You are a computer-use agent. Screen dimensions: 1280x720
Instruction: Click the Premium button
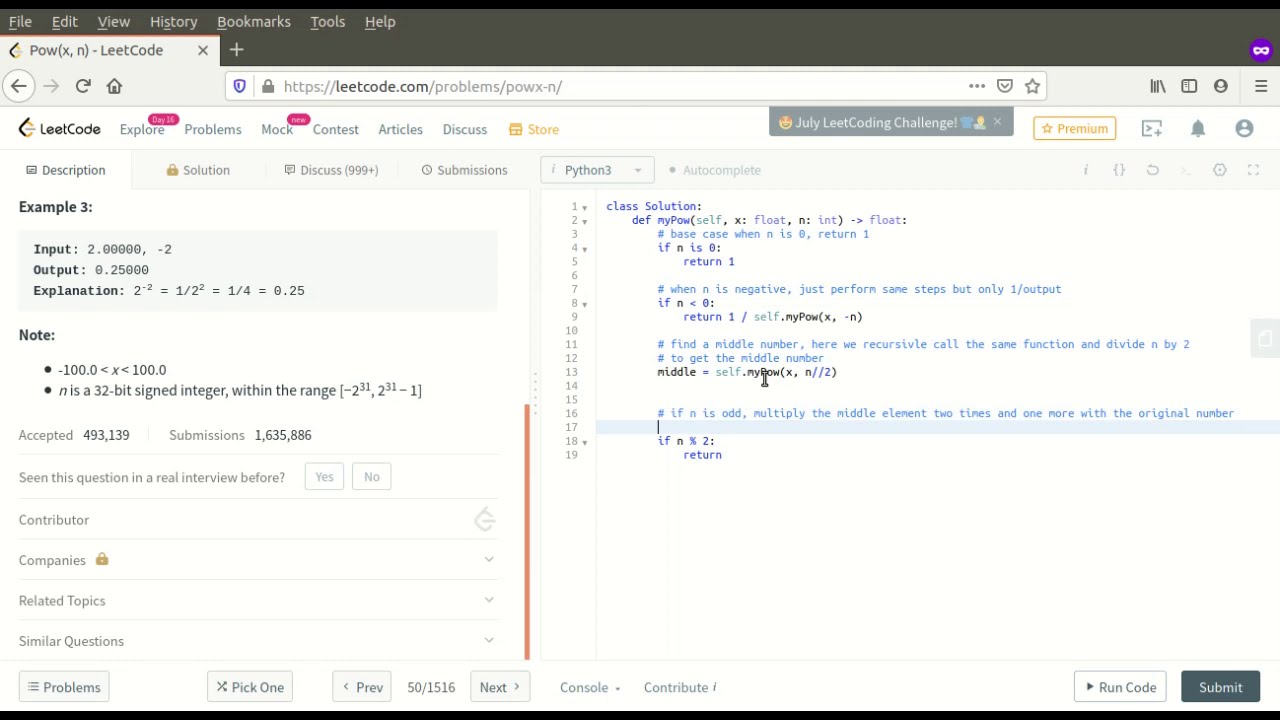[1074, 128]
